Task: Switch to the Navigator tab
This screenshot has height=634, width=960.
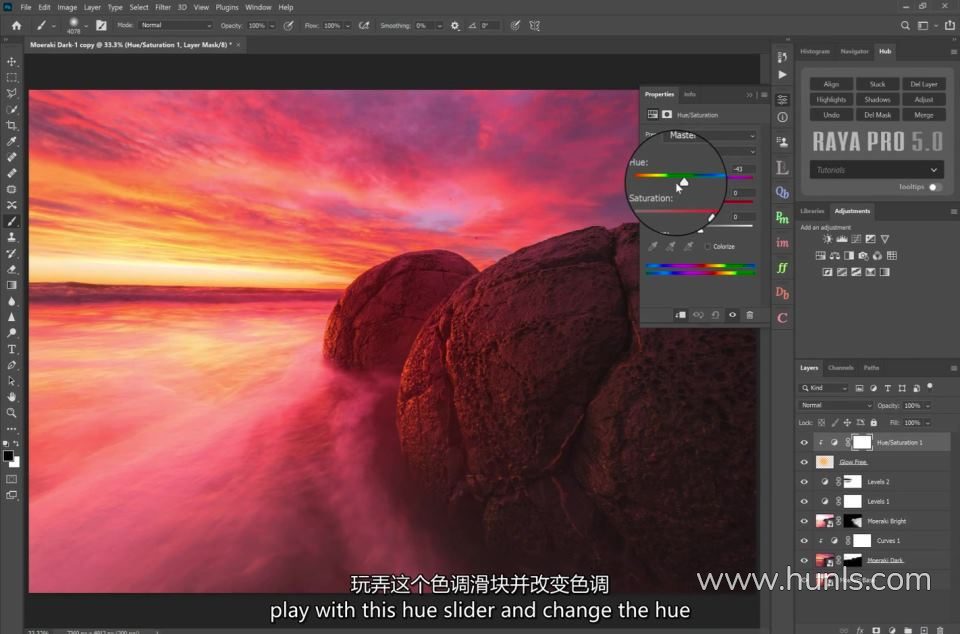Action: click(855, 51)
